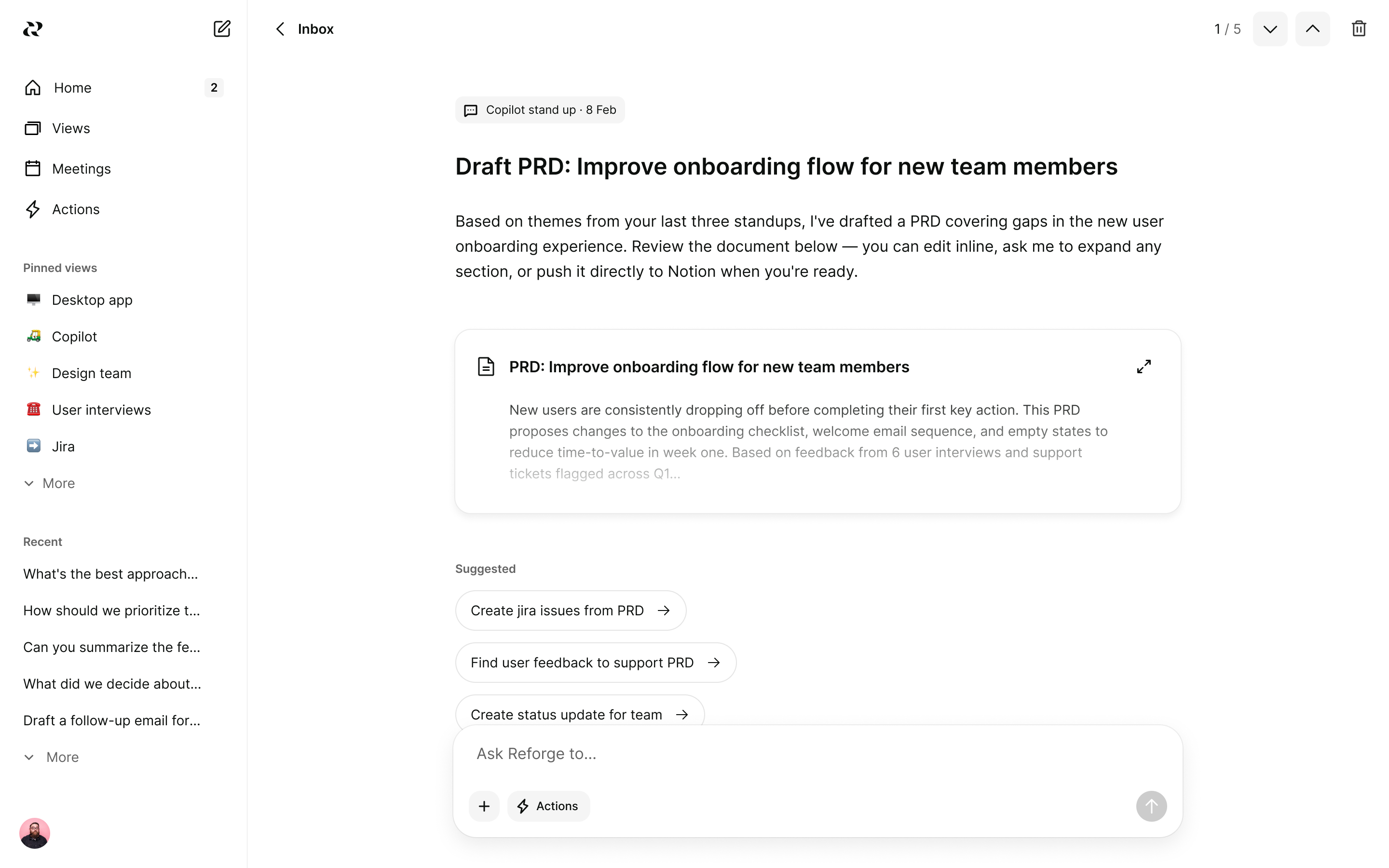This screenshot has height=868, width=1389.
Task: Go to previous inbox item up chevron
Action: [x=1312, y=29]
